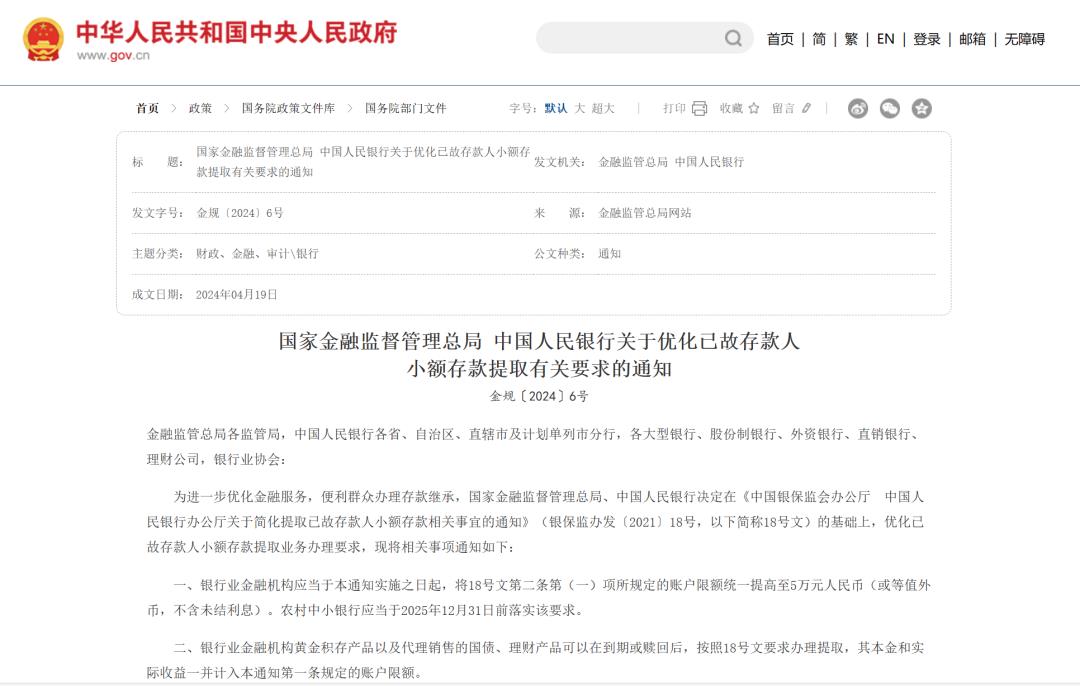Click the 公文种类 field label
The width and height of the screenshot is (1080, 686).
tap(560, 253)
